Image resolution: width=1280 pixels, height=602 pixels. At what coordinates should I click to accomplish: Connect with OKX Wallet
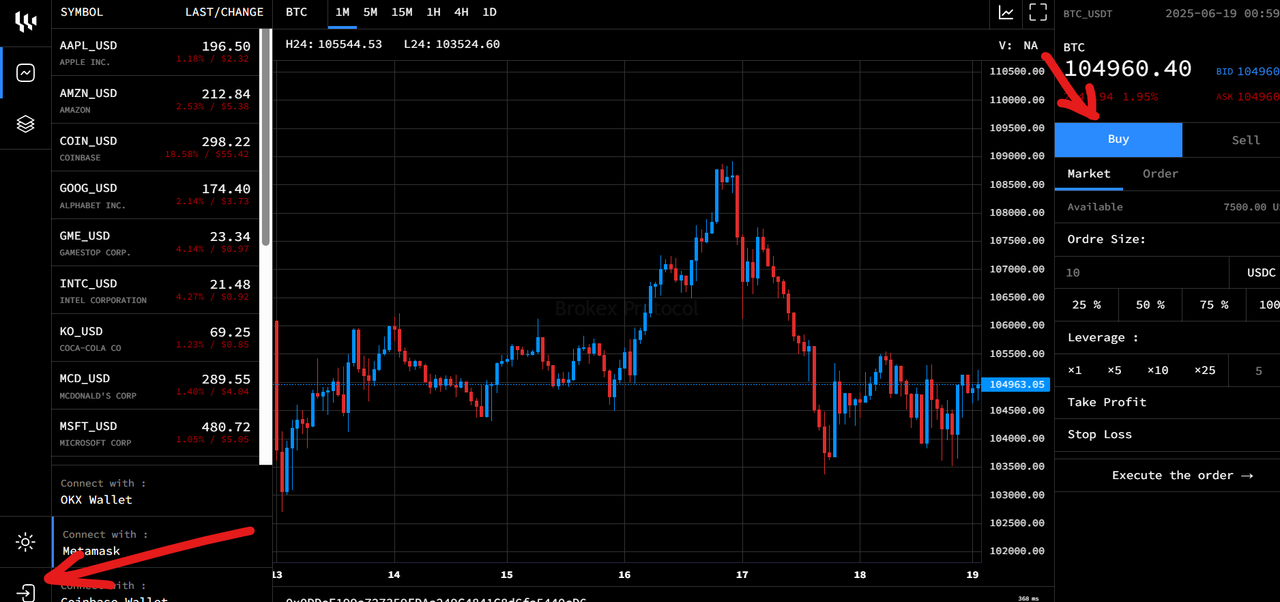(162, 492)
